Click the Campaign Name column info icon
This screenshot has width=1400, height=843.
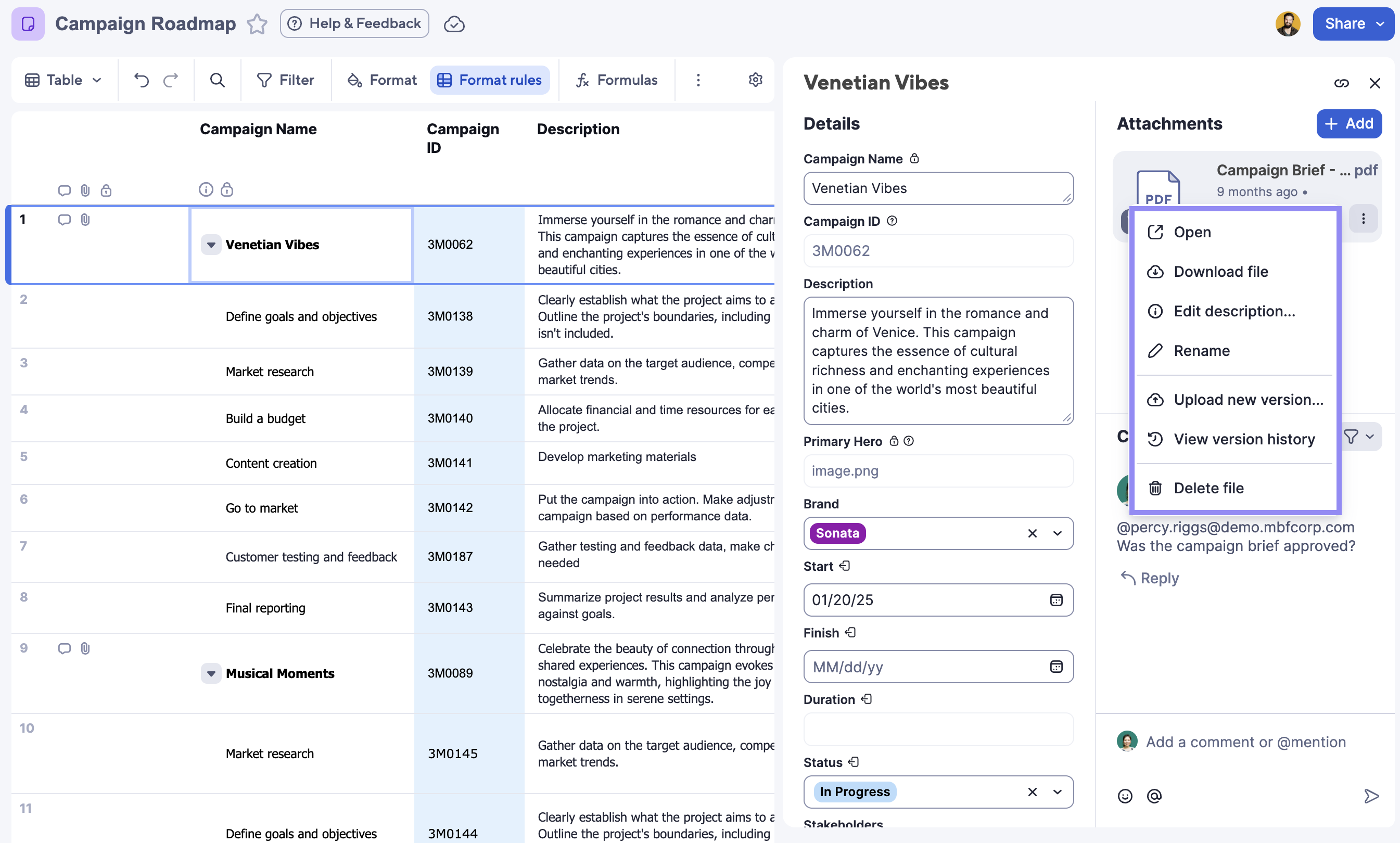(206, 190)
